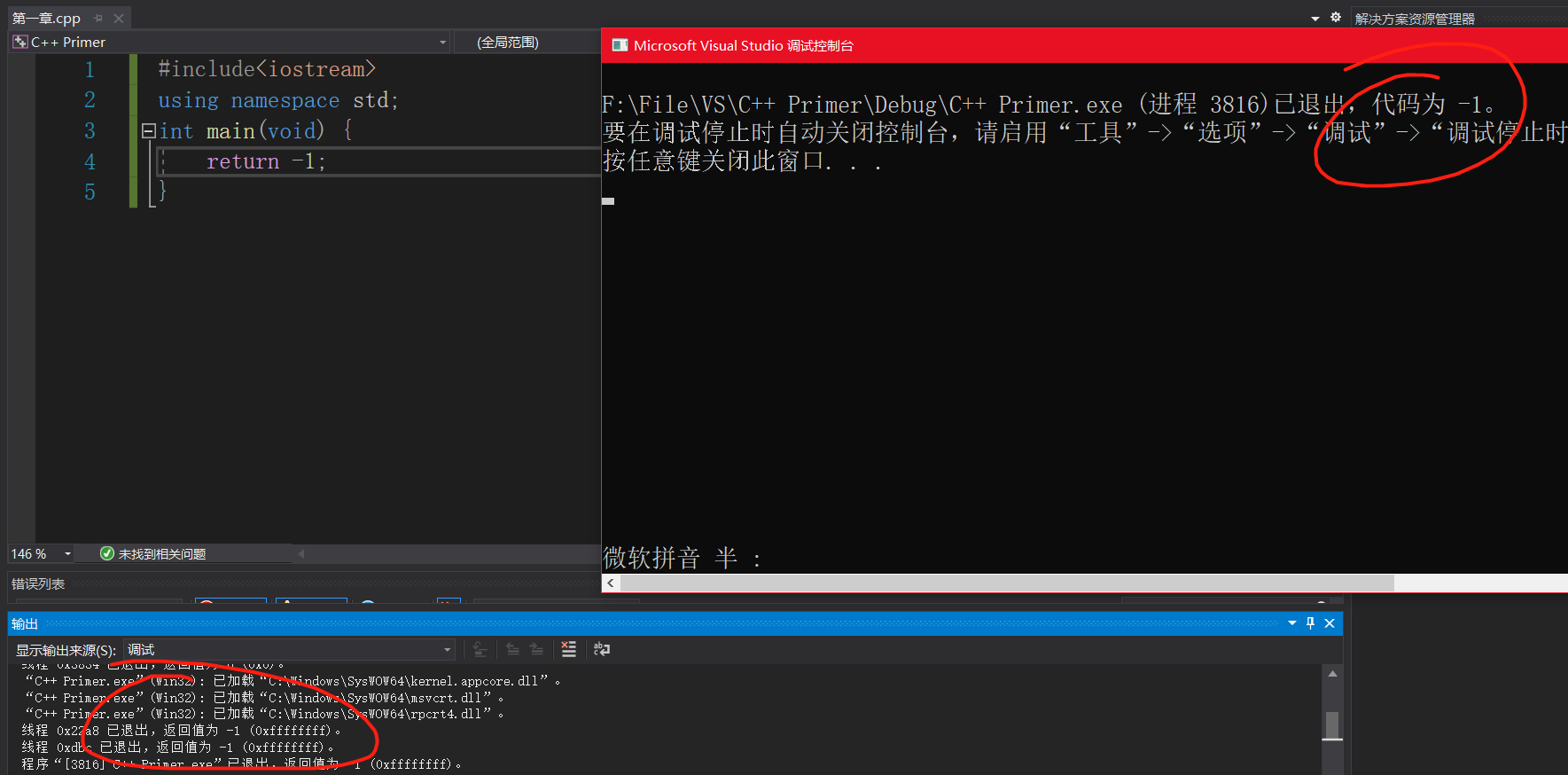This screenshot has height=775, width=1568.
Task: Click line number 3 in the gutter
Action: (90, 131)
